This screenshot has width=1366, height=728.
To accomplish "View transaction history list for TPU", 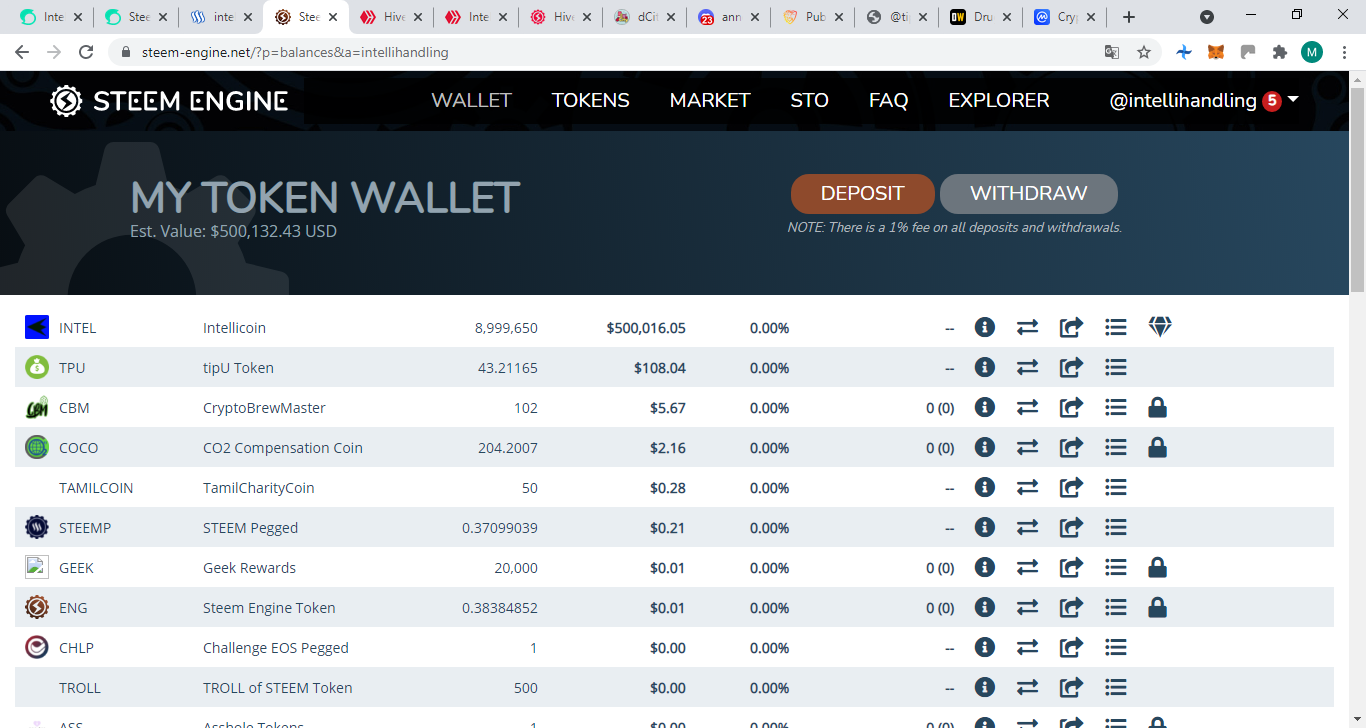I will pos(1116,367).
